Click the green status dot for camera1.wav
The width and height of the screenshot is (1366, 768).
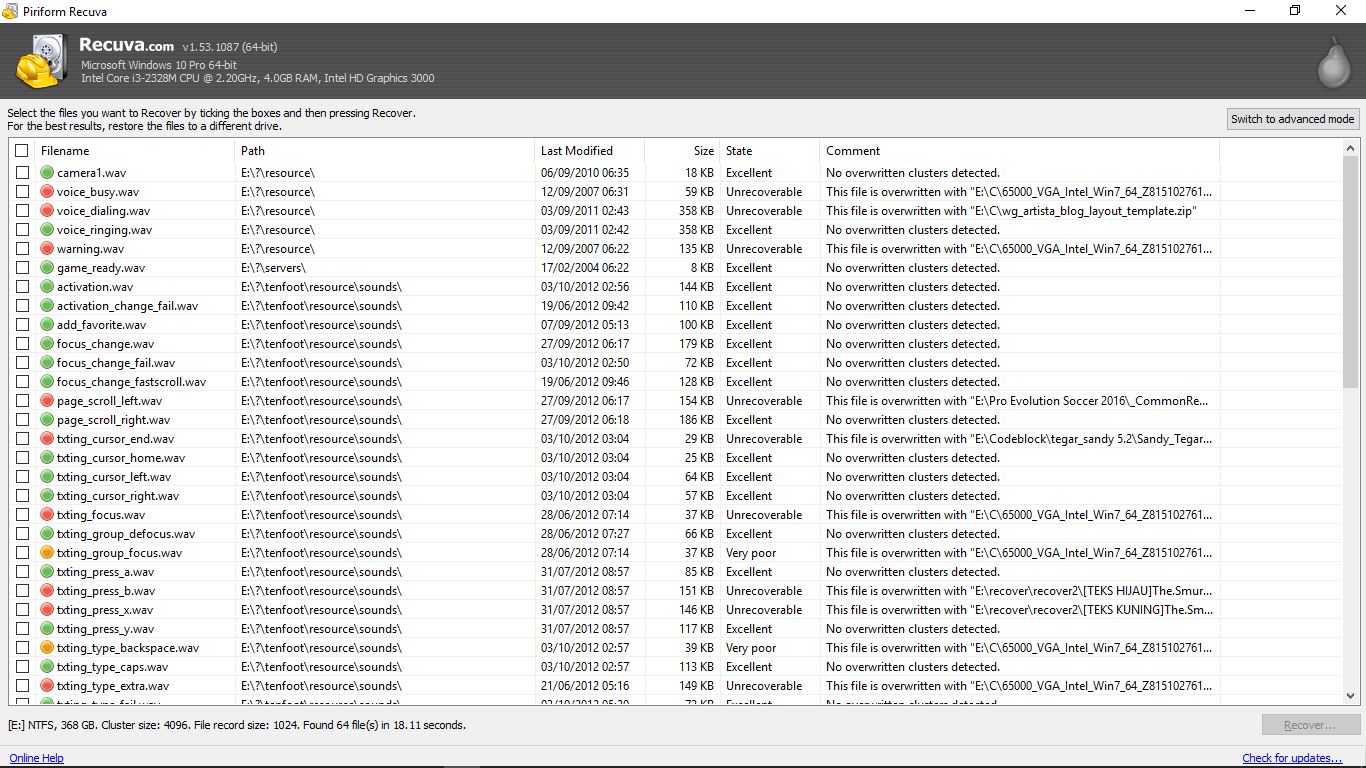[47, 173]
